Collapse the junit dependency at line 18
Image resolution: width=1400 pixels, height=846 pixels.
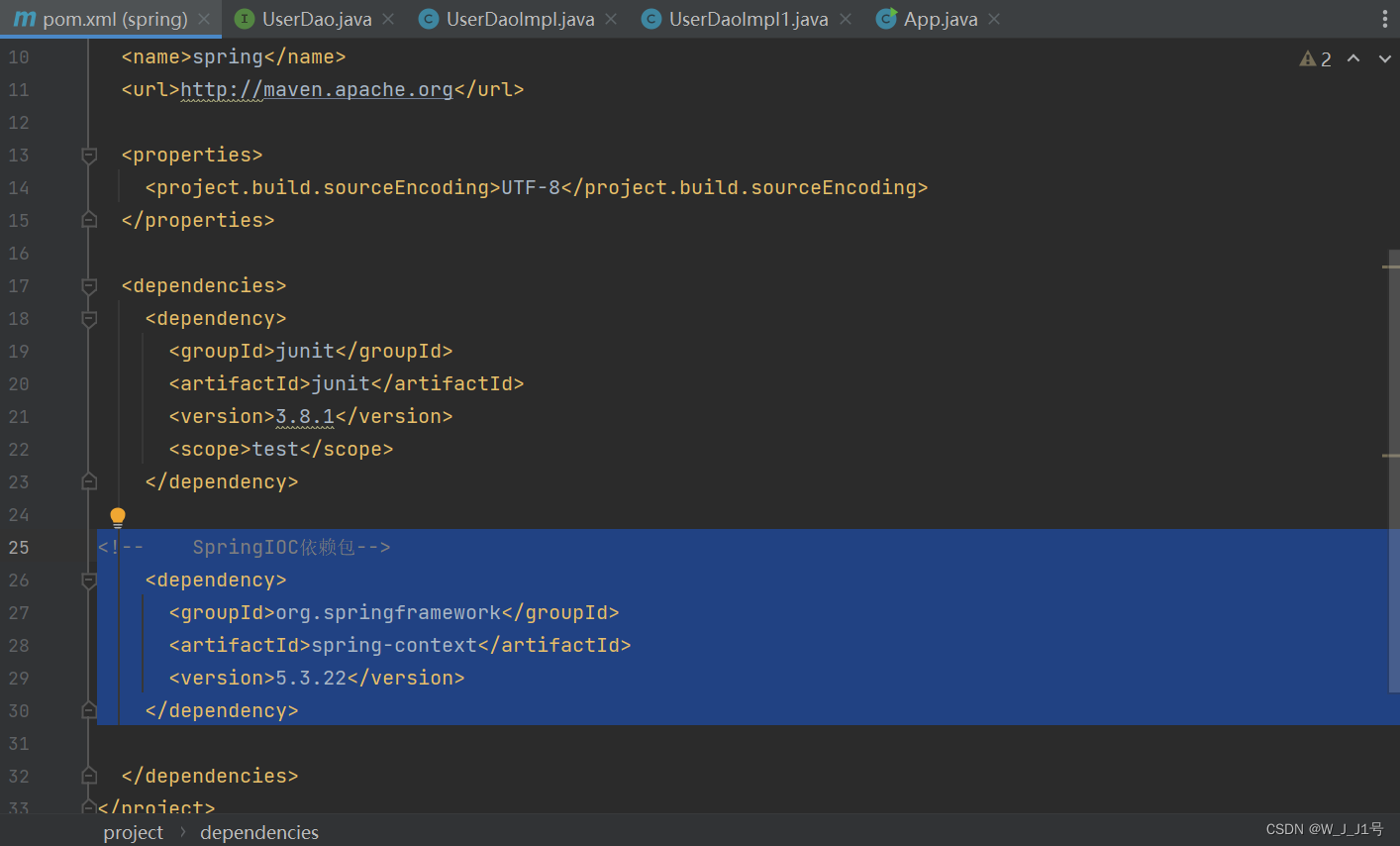[89, 318]
